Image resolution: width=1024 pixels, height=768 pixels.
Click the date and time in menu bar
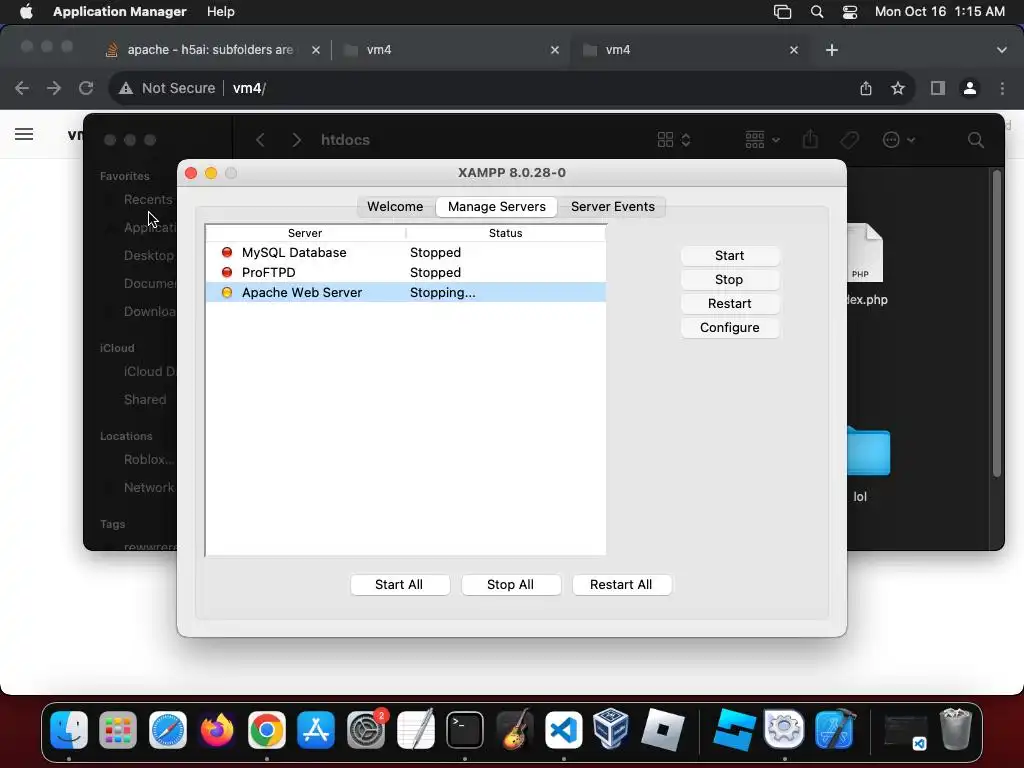pos(939,12)
